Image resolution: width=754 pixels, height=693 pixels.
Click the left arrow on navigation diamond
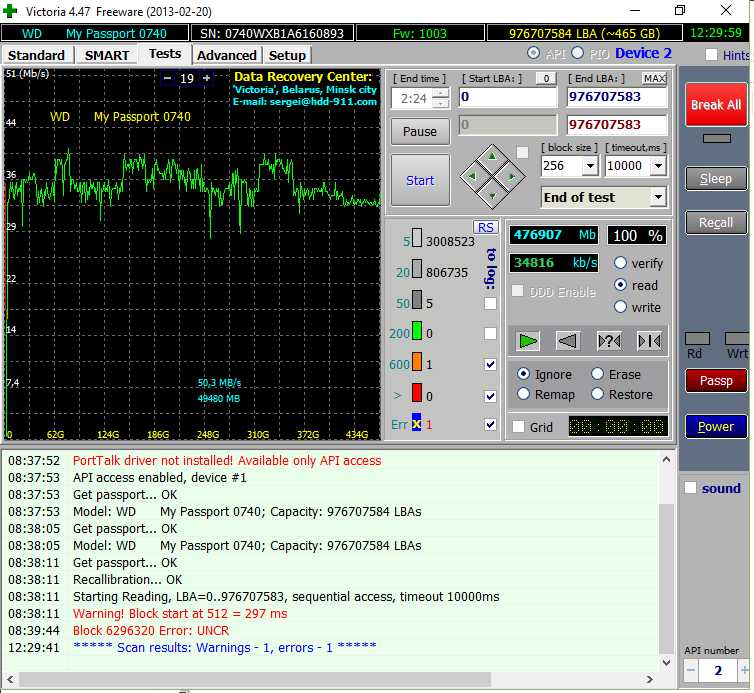click(x=472, y=176)
